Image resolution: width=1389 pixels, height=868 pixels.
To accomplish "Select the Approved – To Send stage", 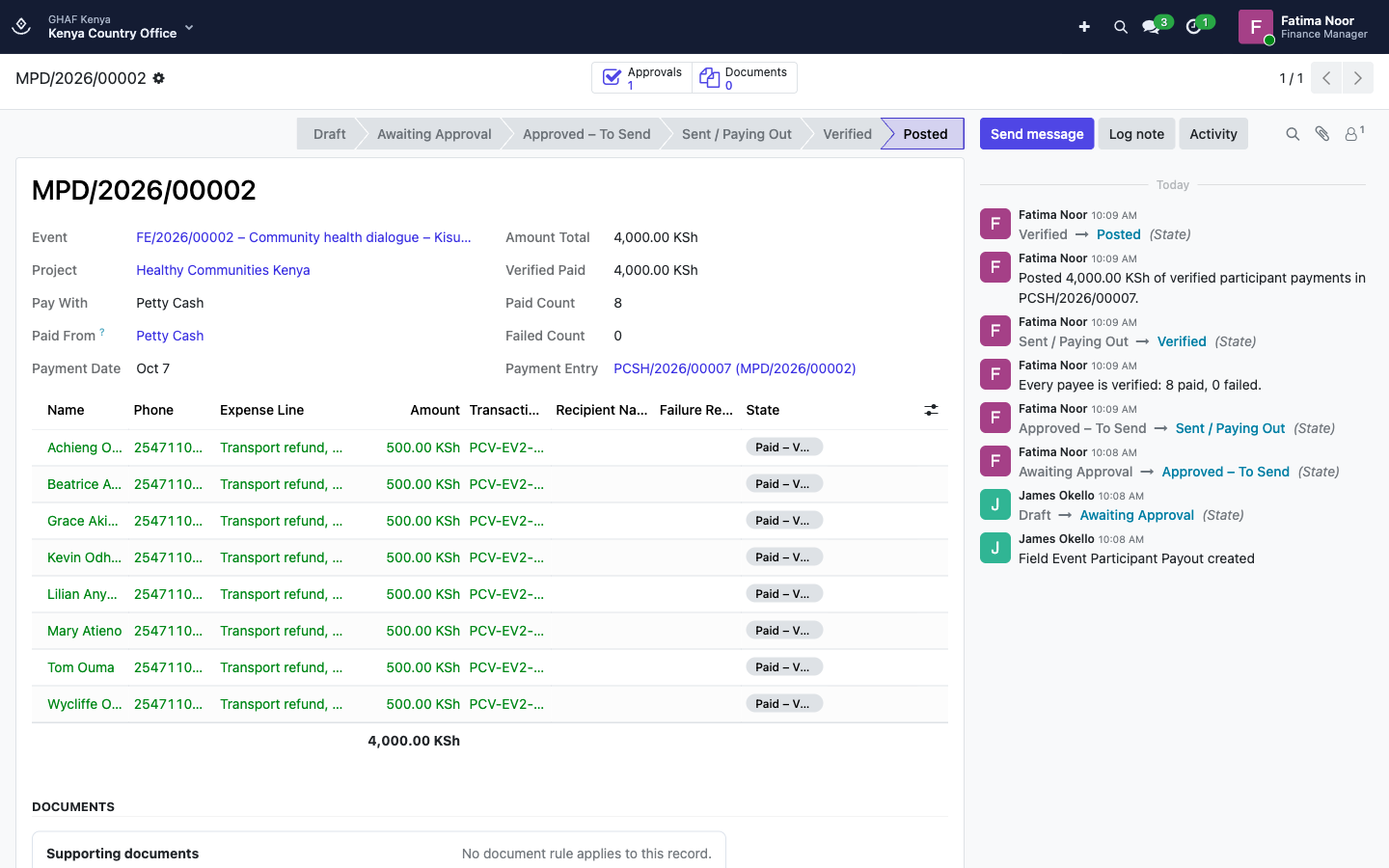I will pos(586,134).
